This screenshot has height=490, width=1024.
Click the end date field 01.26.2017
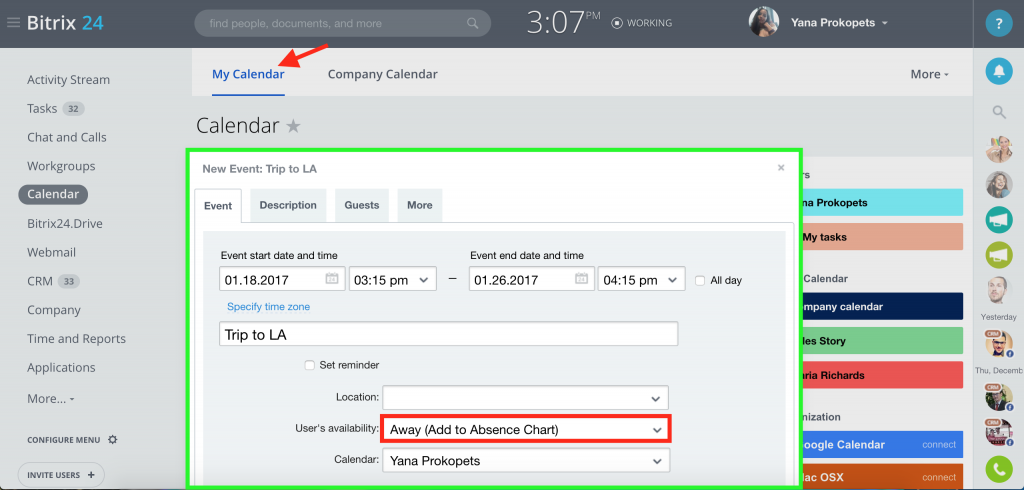point(531,280)
